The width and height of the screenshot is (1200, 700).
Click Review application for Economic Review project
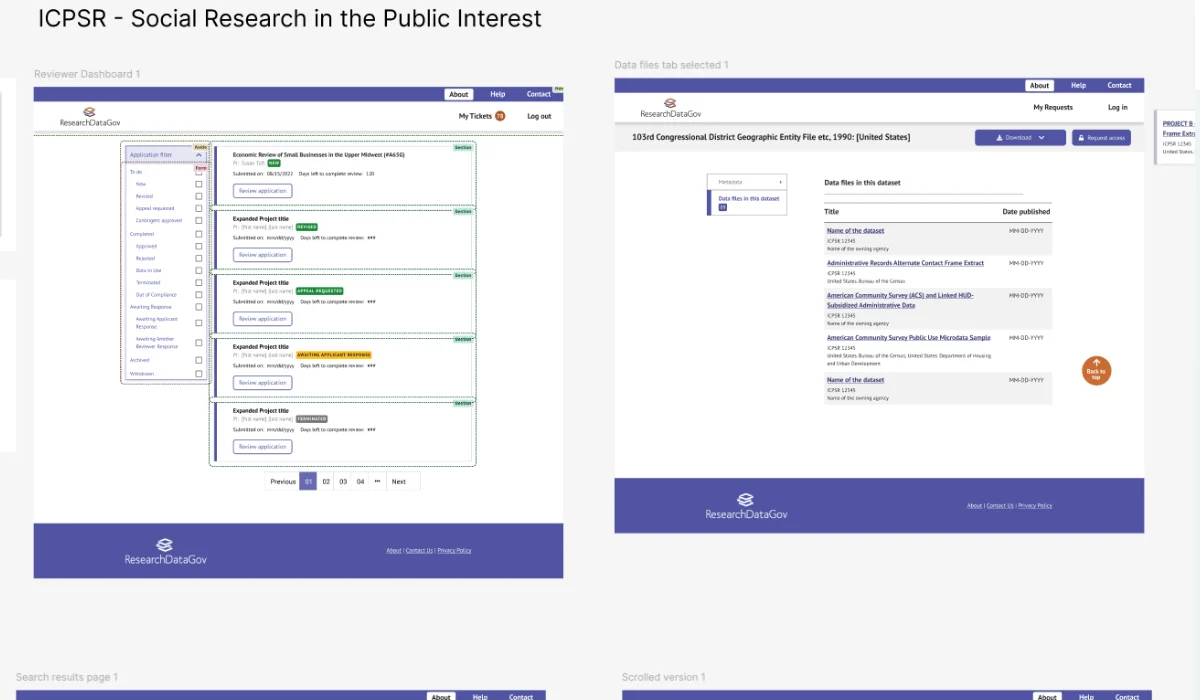pyautogui.click(x=262, y=191)
